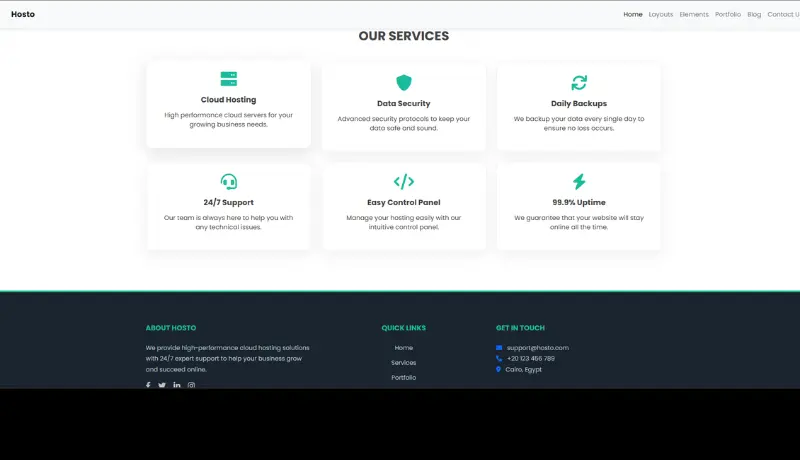Click the 24/7 Support description text
Viewport: 800px width, 460px height.
(x=229, y=222)
